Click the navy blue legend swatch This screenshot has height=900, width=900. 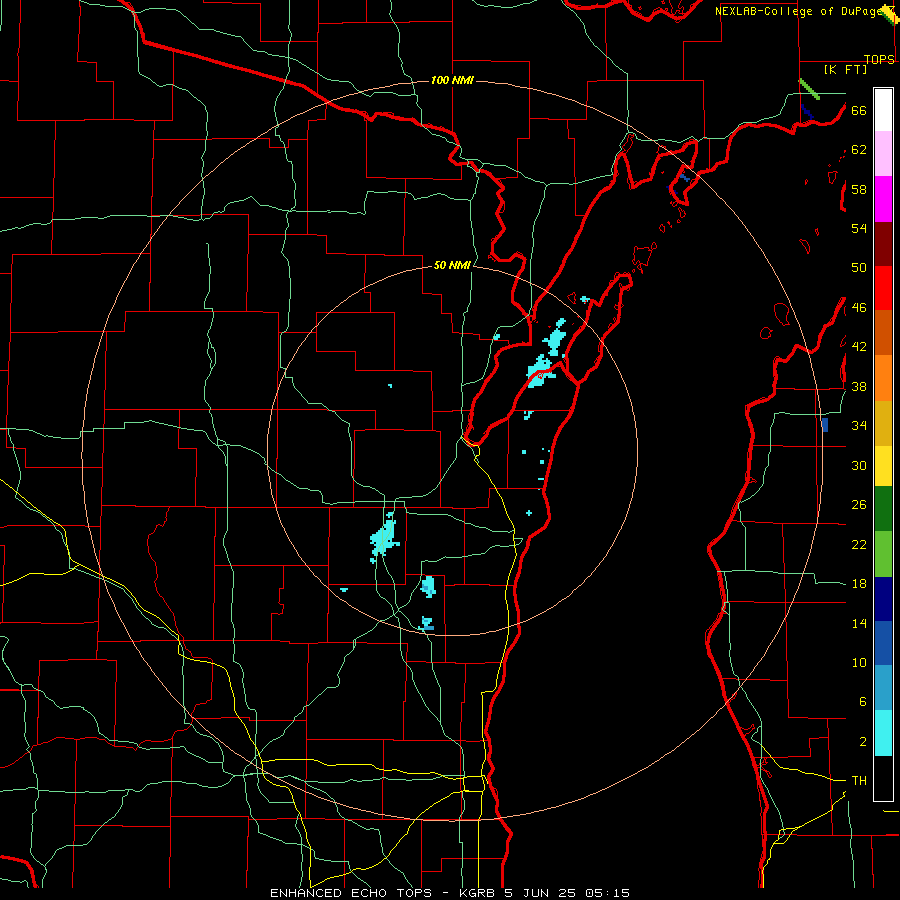(883, 599)
